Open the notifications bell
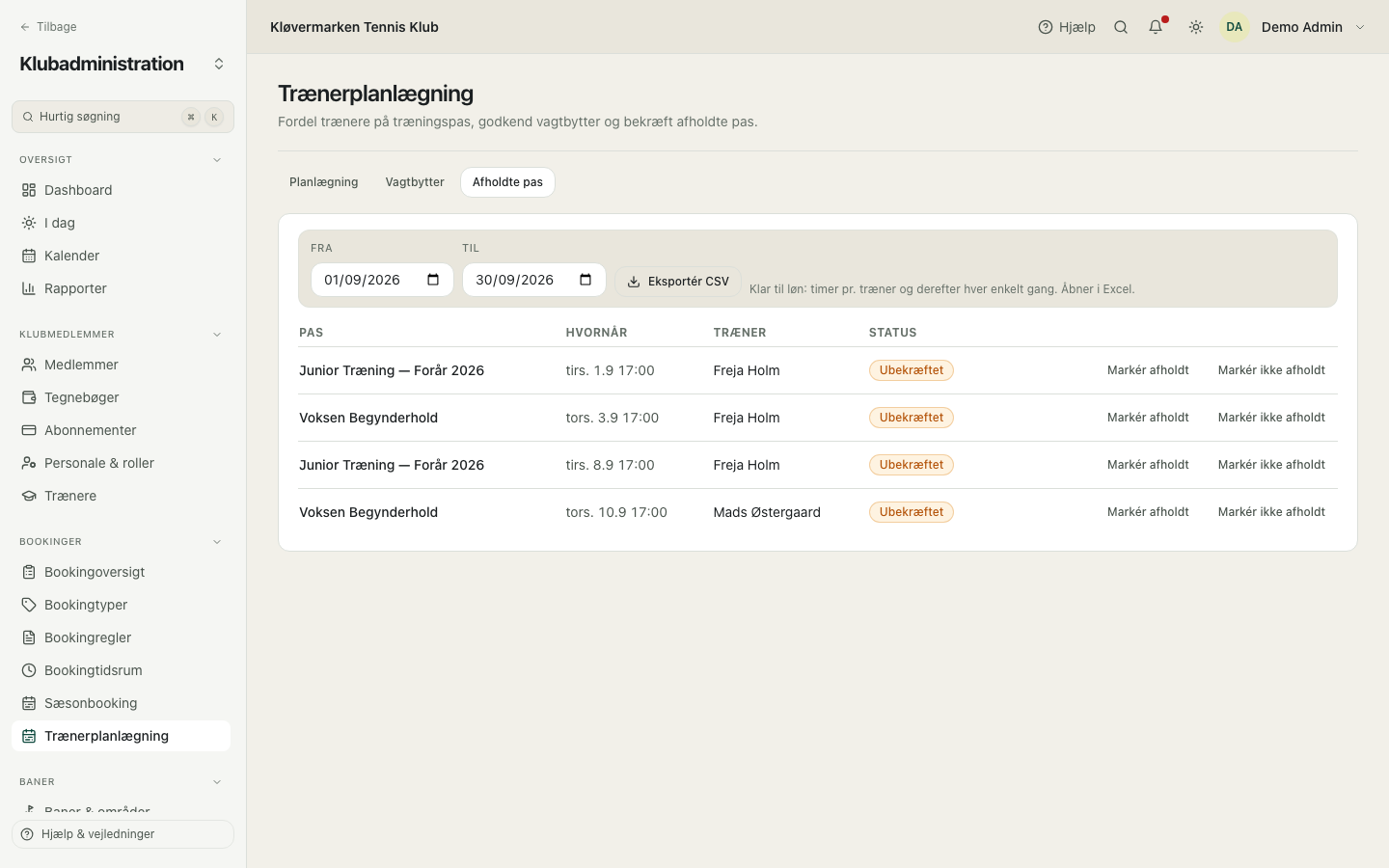The height and width of the screenshot is (868, 1389). click(x=1156, y=27)
